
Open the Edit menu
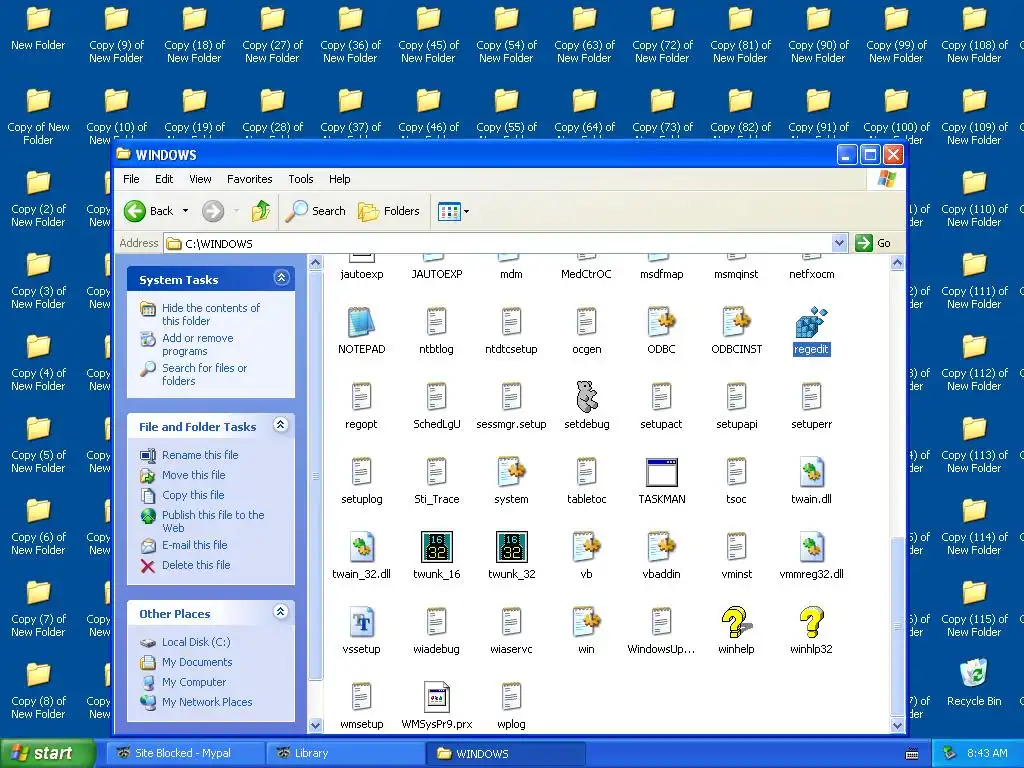coord(164,179)
